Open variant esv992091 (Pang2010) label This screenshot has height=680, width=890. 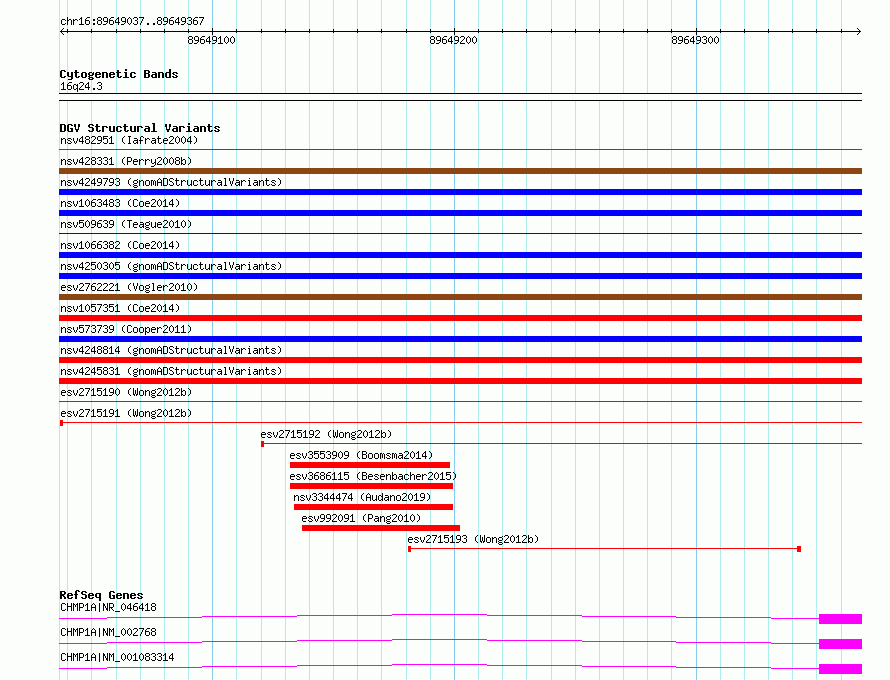[361, 518]
